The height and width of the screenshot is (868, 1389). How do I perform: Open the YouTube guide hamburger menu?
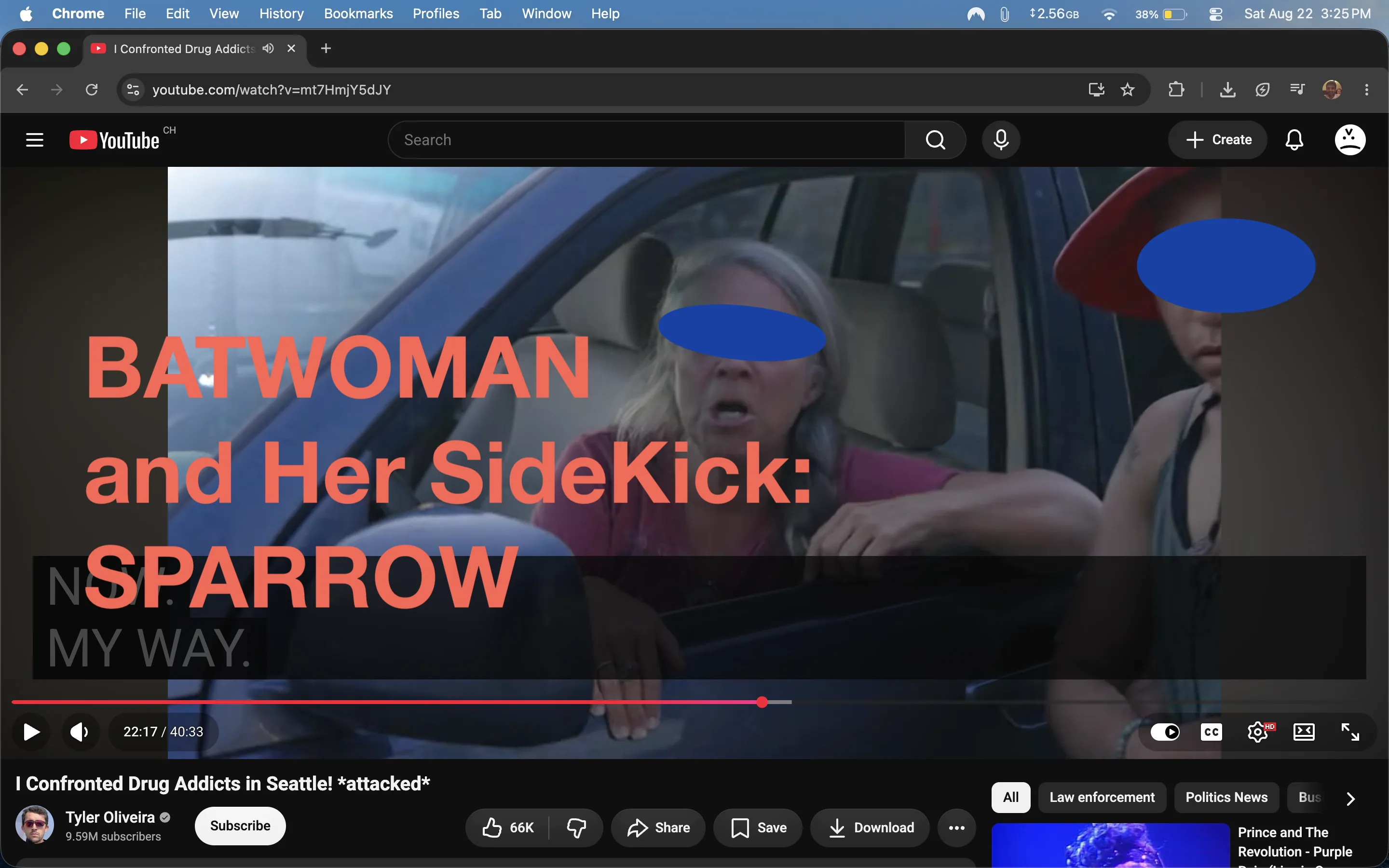(x=34, y=139)
